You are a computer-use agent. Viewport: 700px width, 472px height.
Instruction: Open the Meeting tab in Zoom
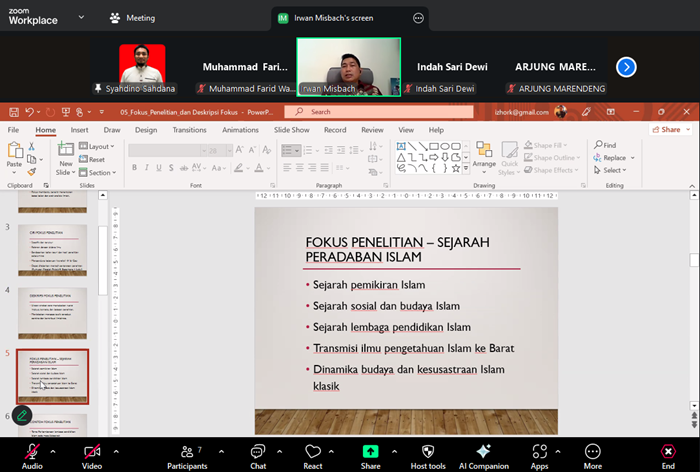click(x=133, y=18)
